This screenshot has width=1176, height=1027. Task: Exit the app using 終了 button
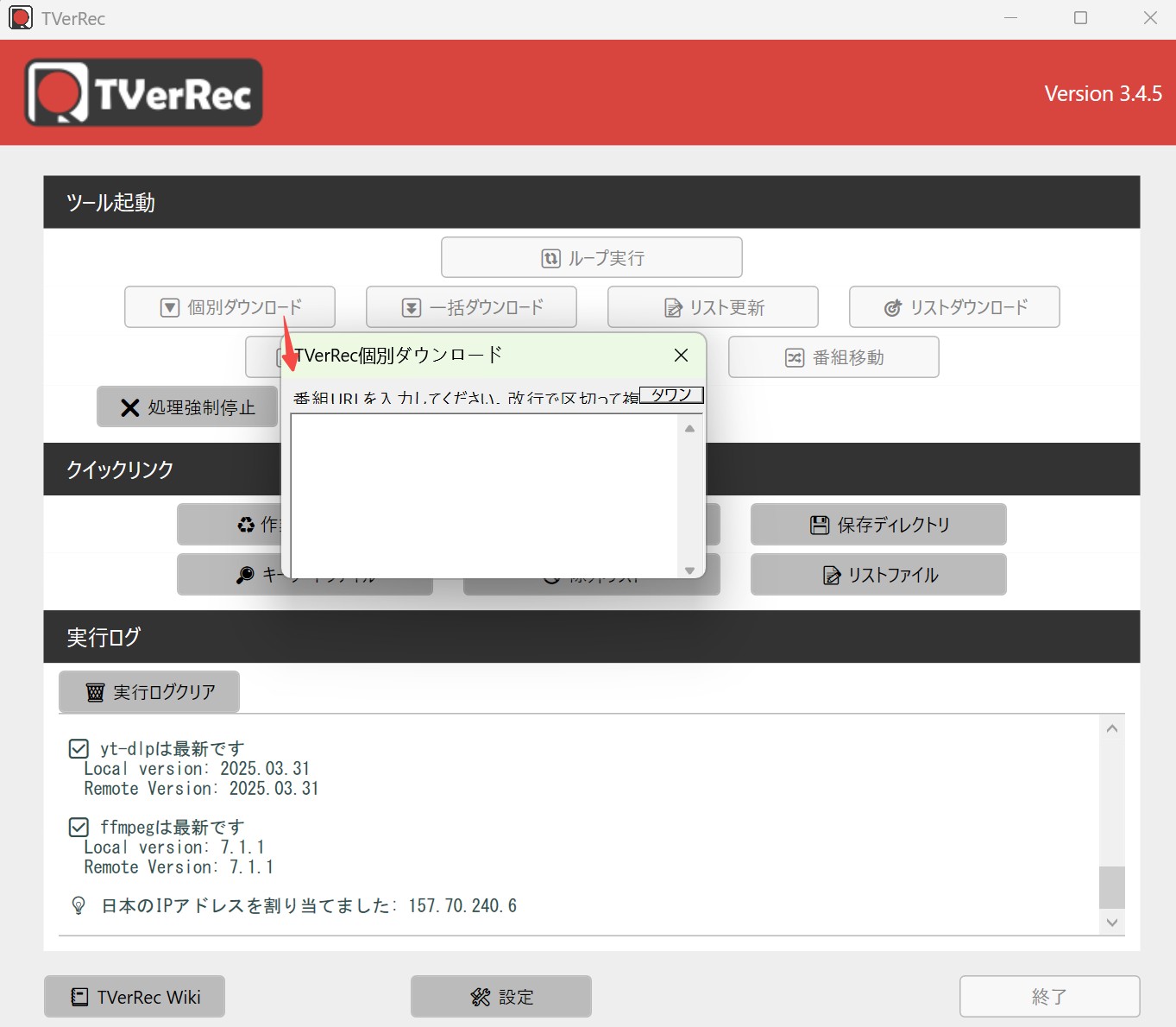pos(1050,997)
